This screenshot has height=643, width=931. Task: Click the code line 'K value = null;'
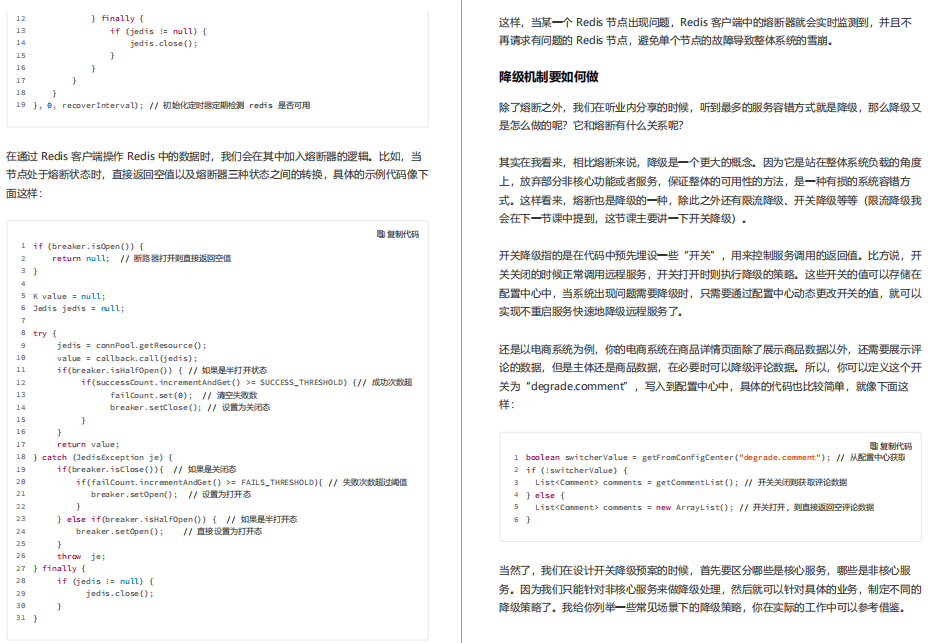pos(69,296)
